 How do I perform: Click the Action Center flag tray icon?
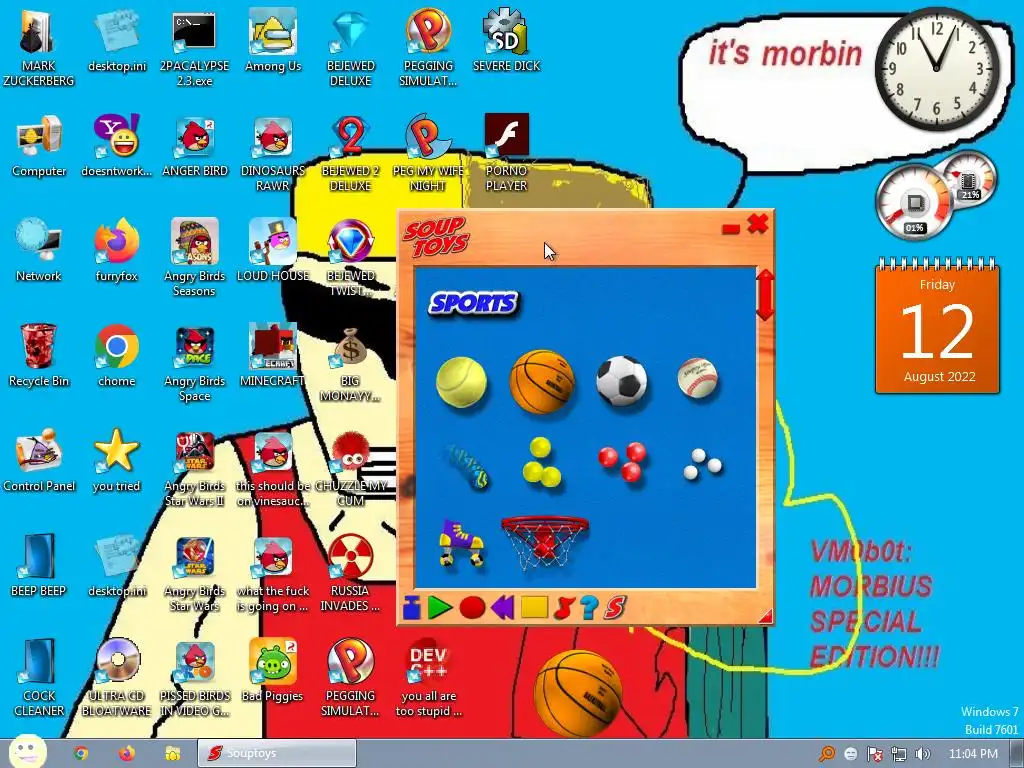point(874,754)
